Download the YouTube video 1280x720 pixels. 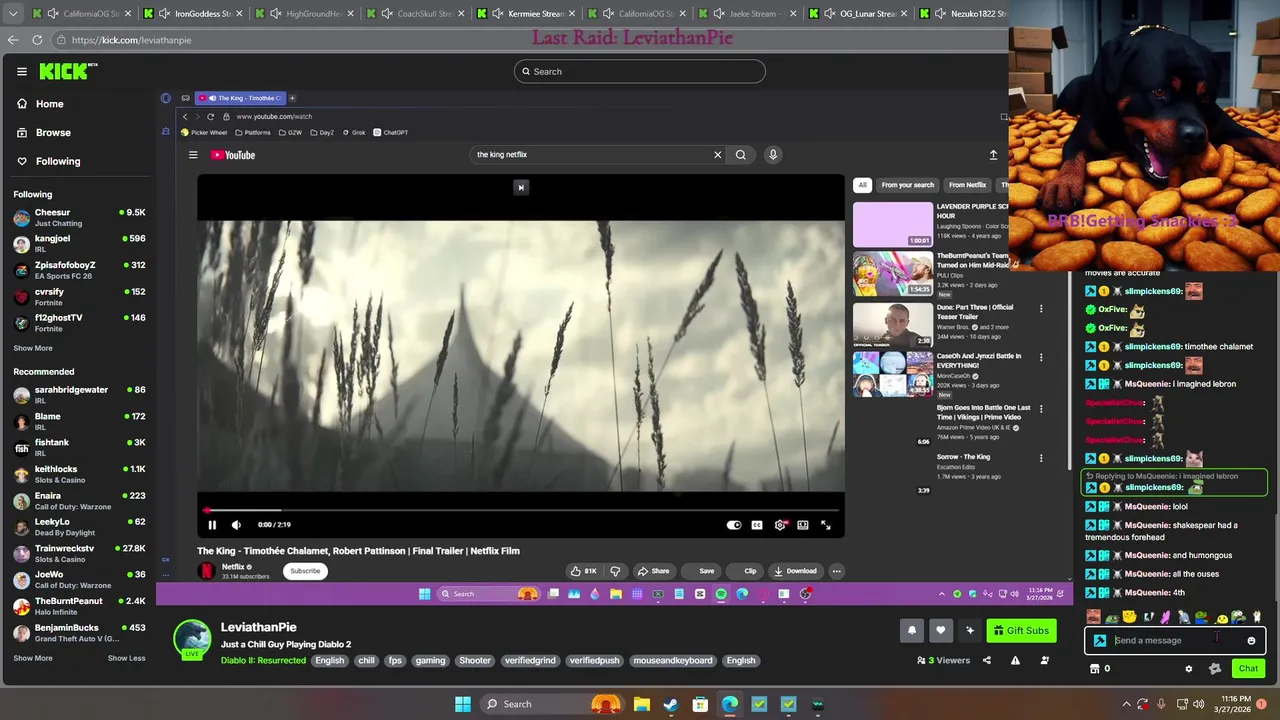[x=795, y=571]
